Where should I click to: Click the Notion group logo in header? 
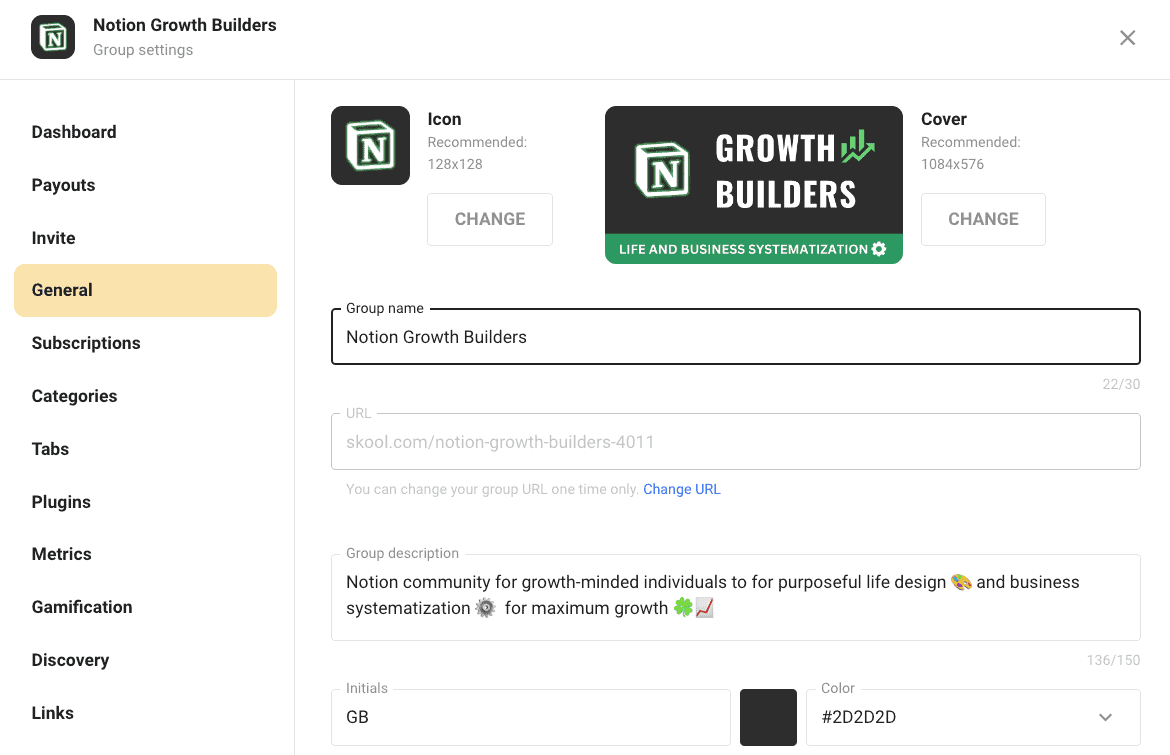pos(53,37)
